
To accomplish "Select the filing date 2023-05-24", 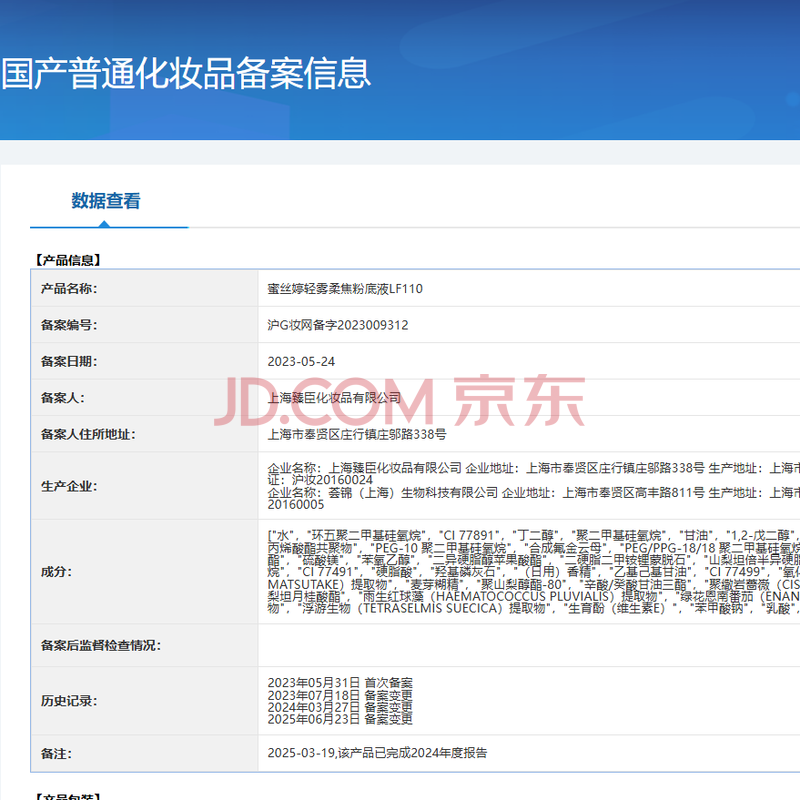I will [301, 361].
